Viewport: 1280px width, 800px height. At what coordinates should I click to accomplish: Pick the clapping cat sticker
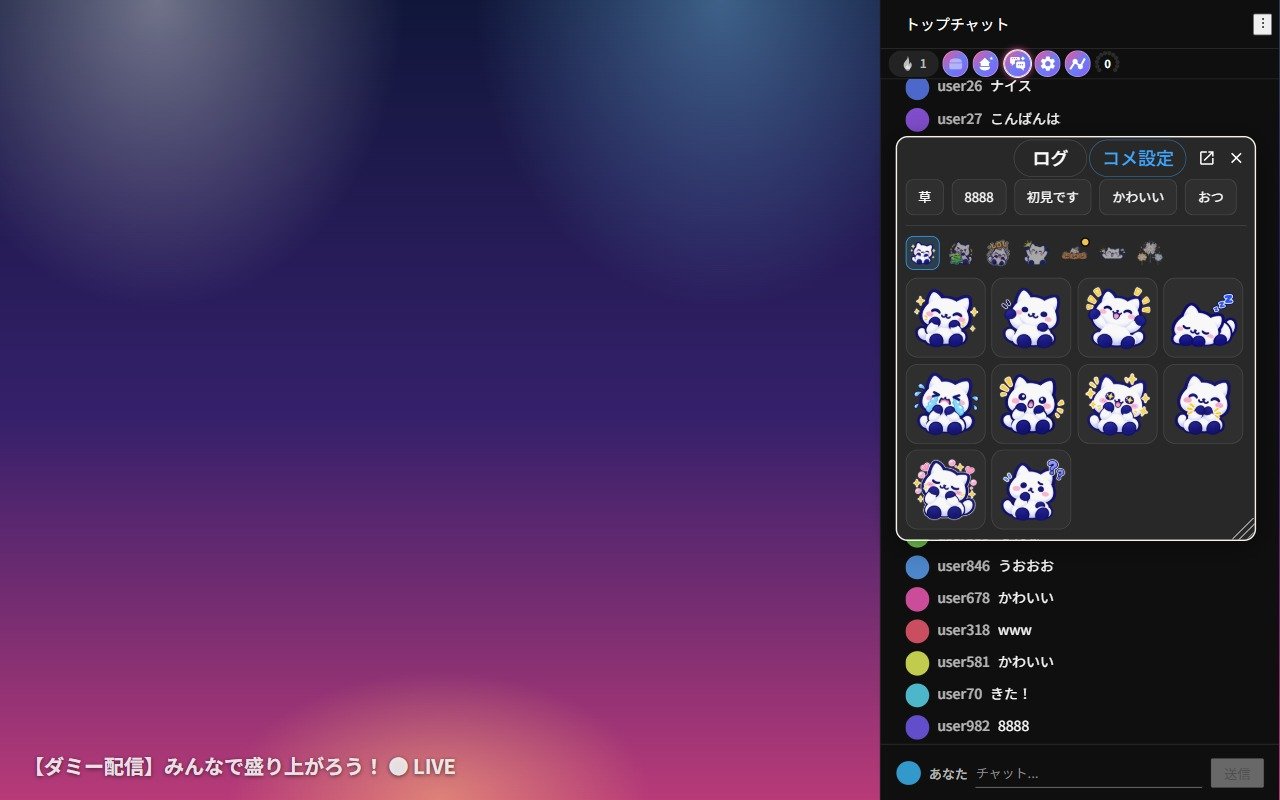pos(1203,404)
